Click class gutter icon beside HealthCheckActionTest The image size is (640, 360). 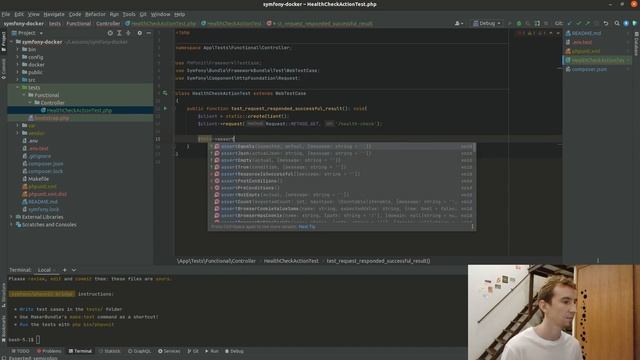tap(165, 93)
